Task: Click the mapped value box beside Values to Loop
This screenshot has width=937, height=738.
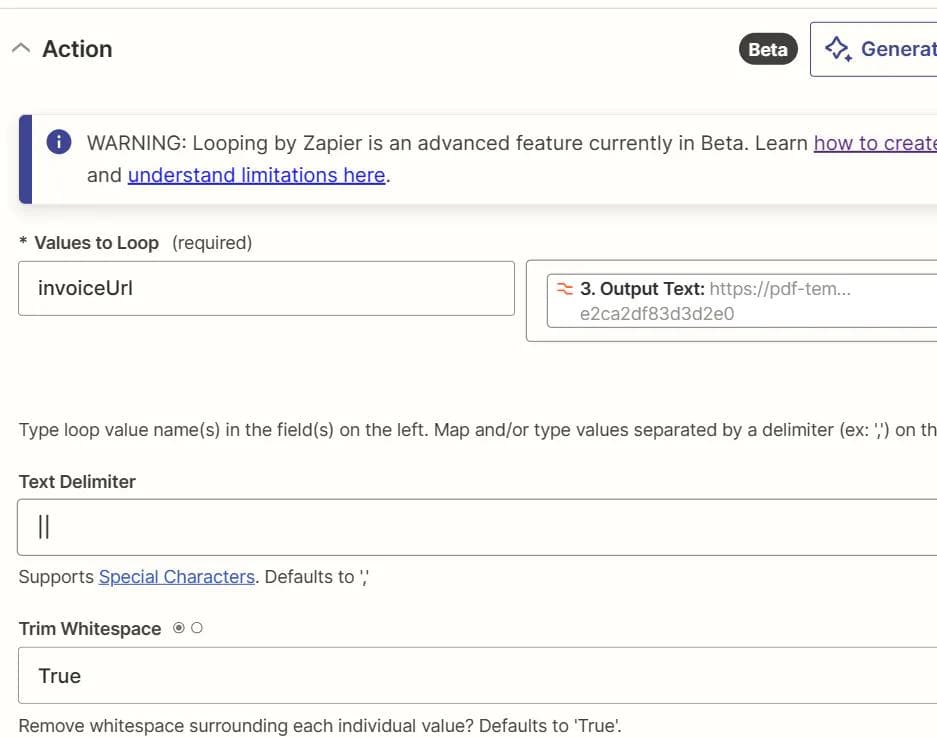Action: [730, 300]
